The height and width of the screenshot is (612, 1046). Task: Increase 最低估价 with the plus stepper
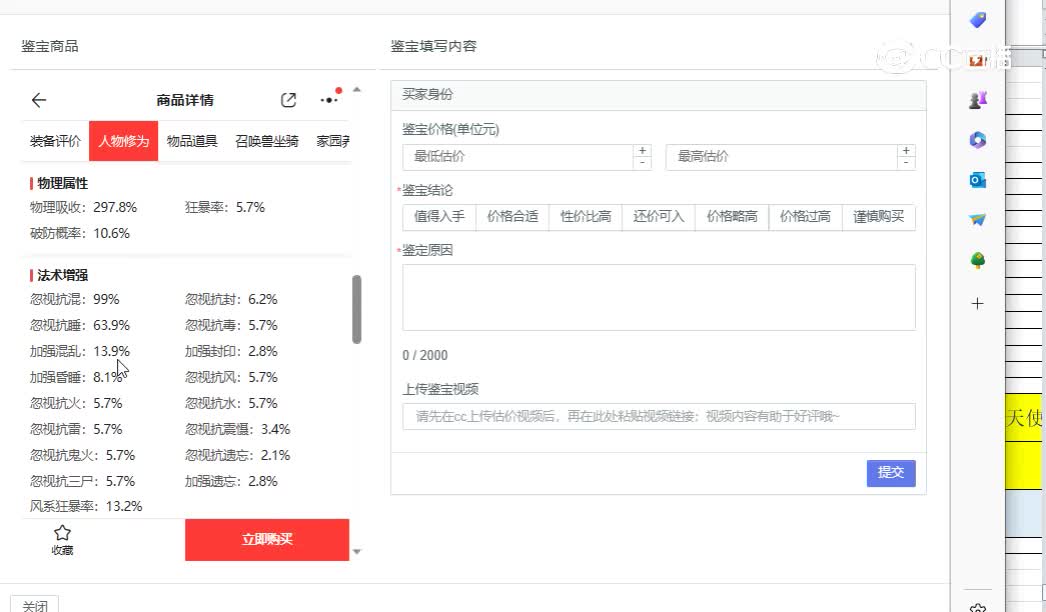click(642, 151)
